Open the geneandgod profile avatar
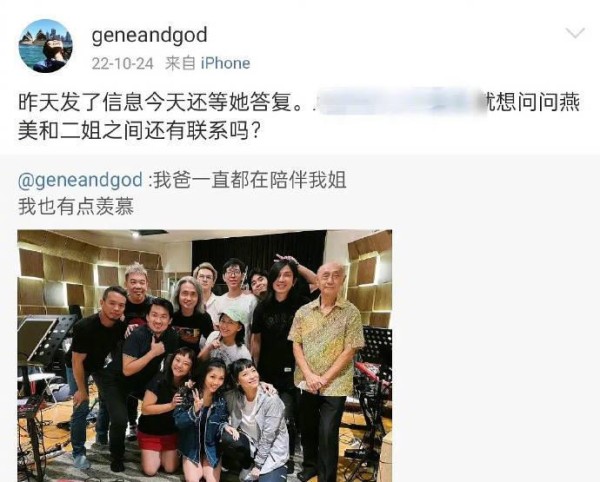Viewport: 600px width, 482px height. (x=45, y=46)
